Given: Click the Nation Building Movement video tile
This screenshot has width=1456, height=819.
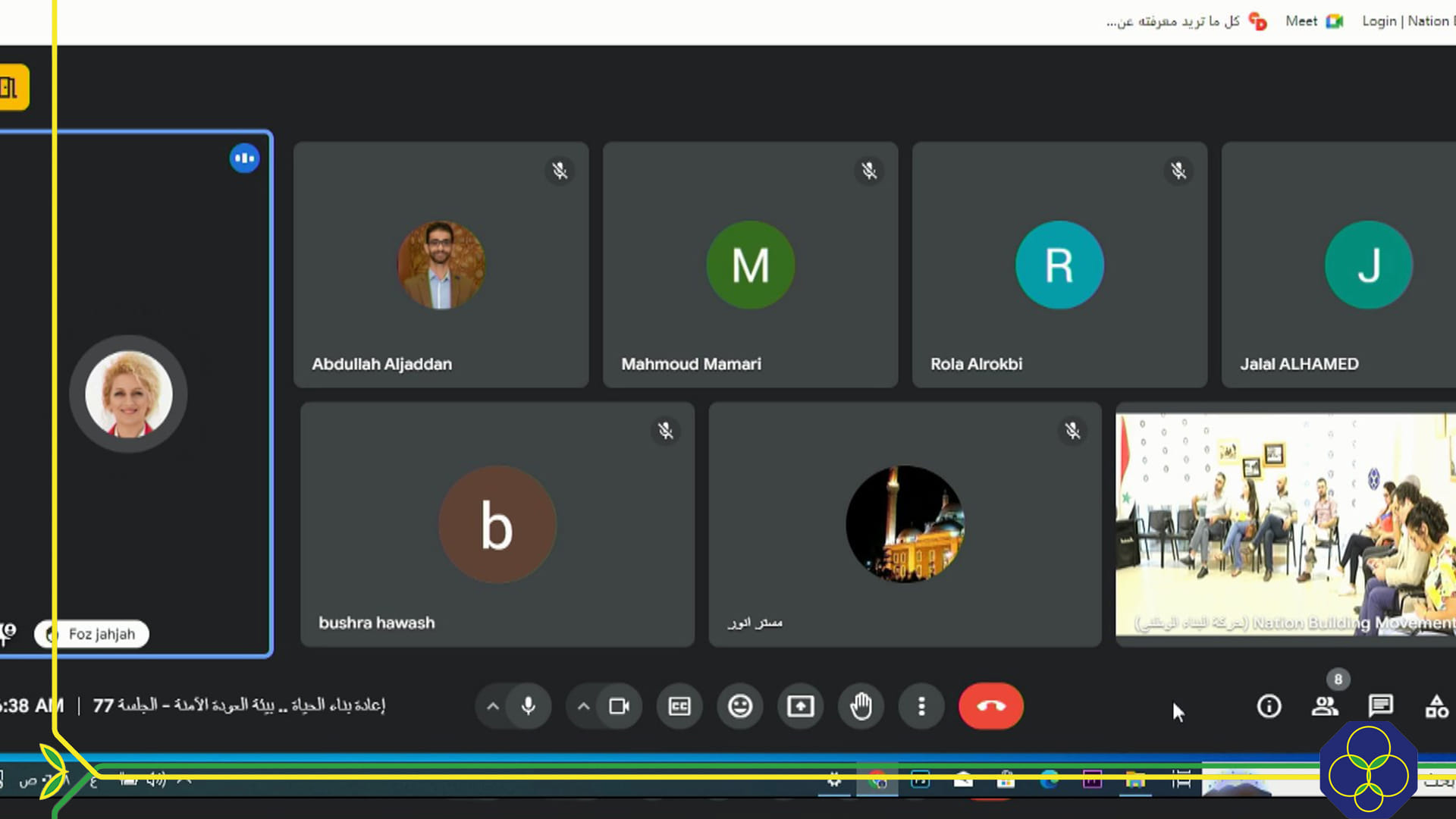Looking at the screenshot, I should click(1285, 523).
